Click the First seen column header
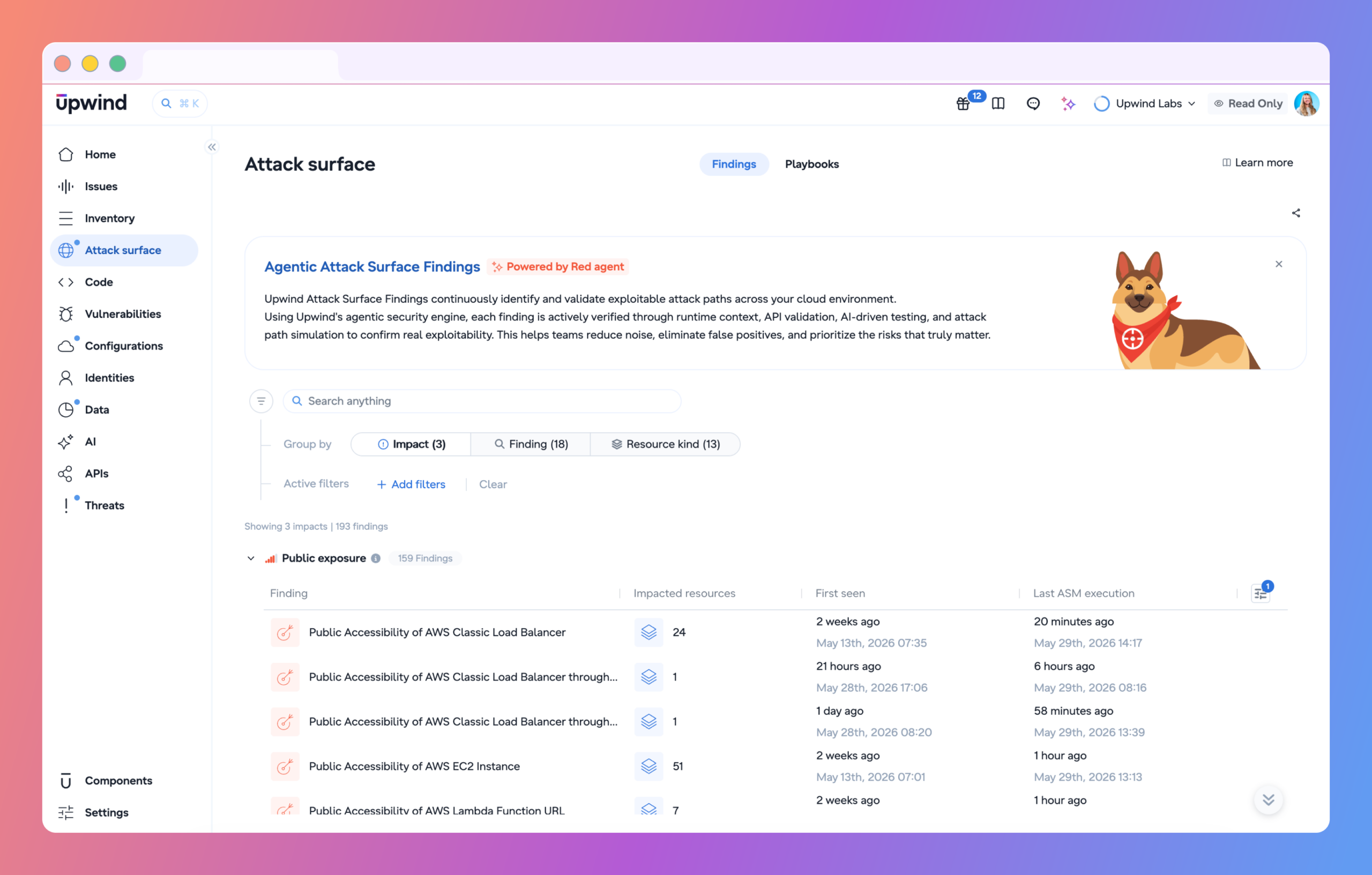This screenshot has width=1372, height=875. click(x=840, y=594)
